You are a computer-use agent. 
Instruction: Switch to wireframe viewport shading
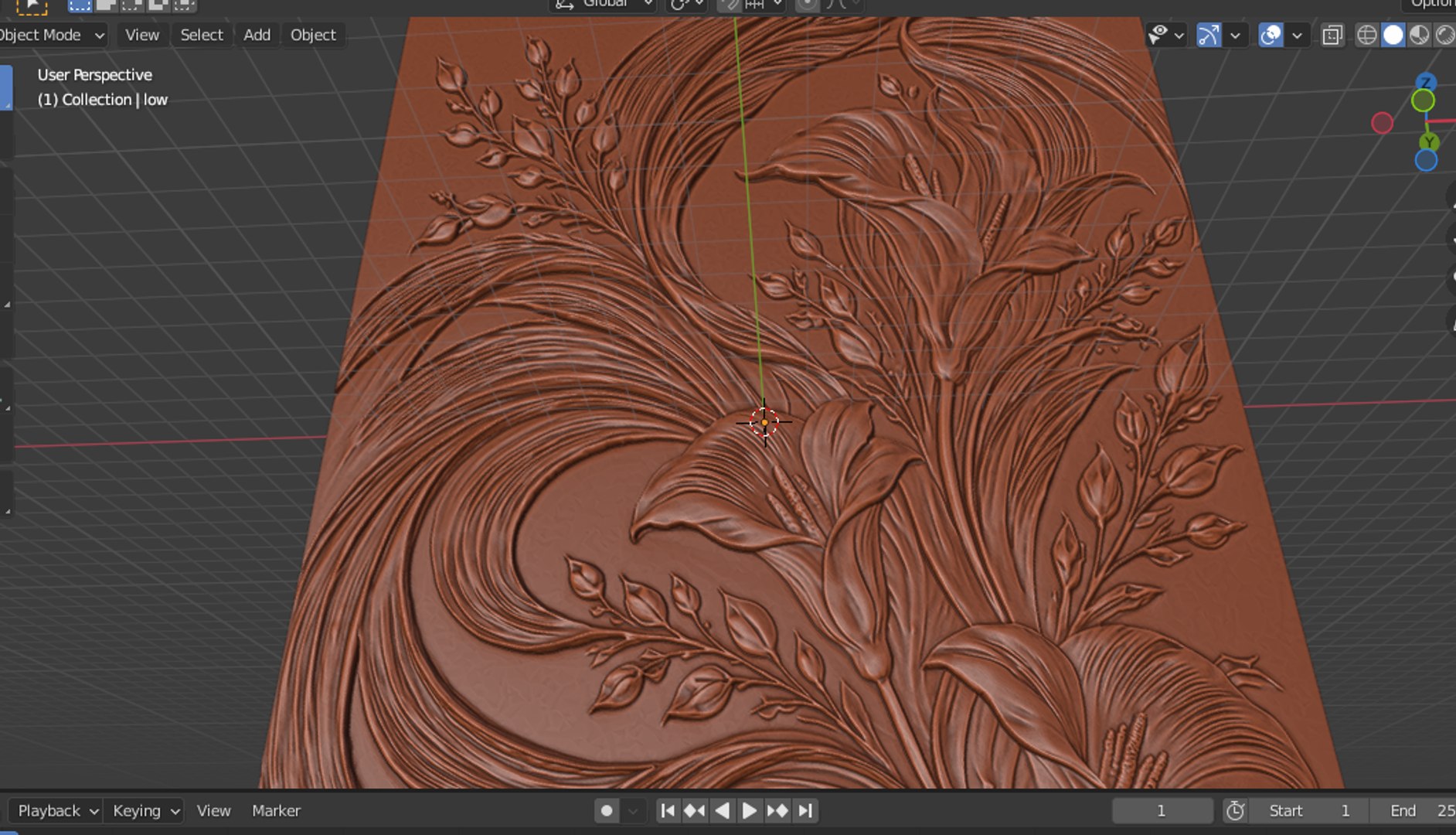1366,35
